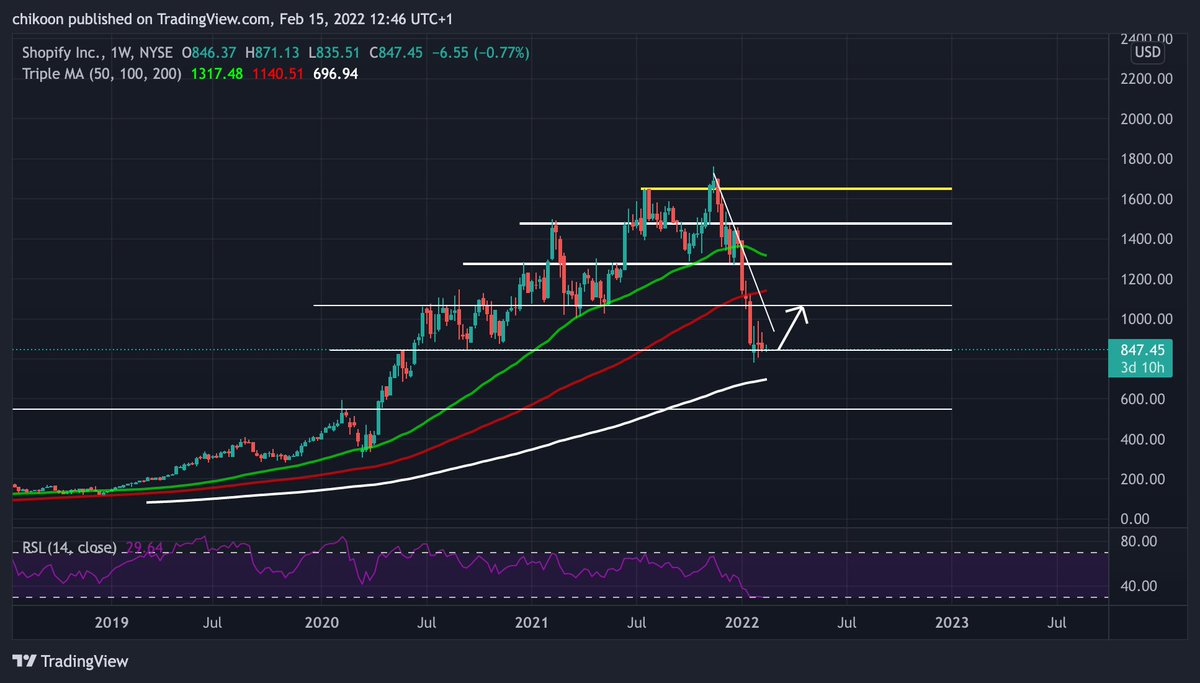
Task: Click the TradingView logo at bottom
Action: pos(70,661)
